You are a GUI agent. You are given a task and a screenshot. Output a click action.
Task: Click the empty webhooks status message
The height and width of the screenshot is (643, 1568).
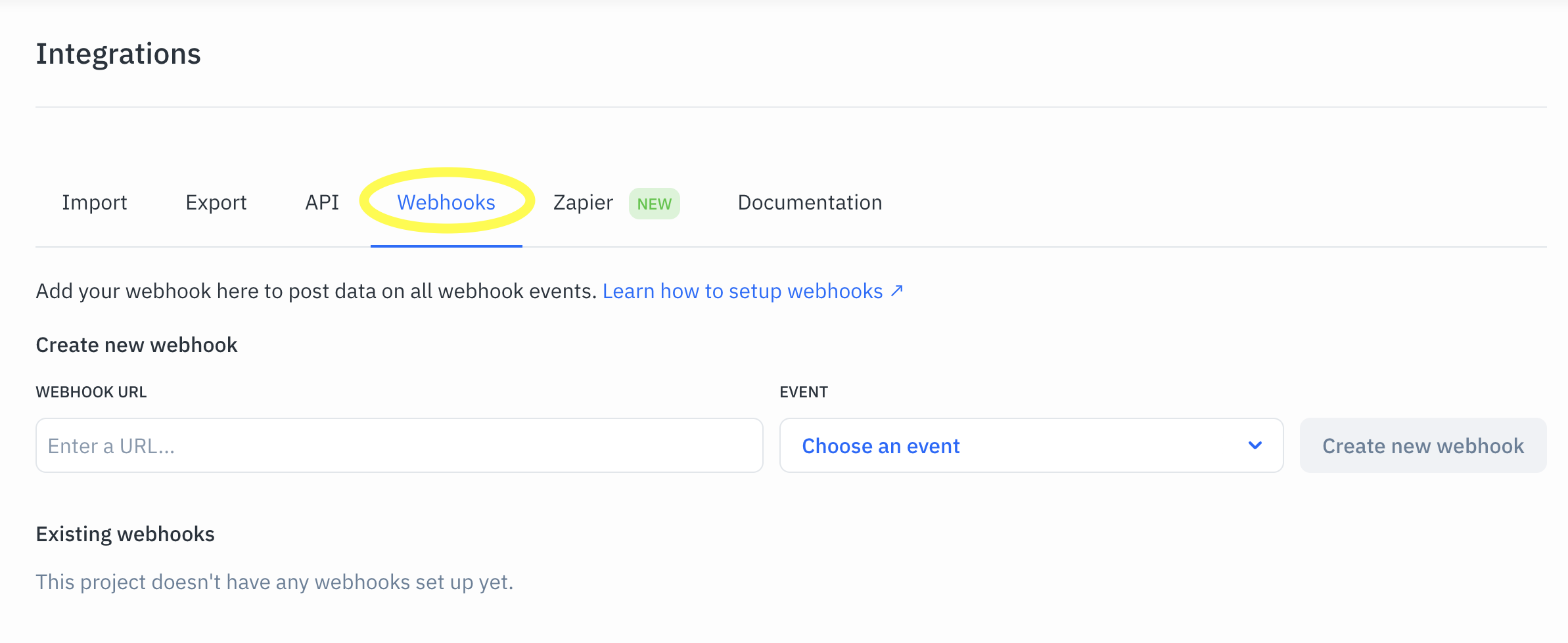(x=274, y=581)
